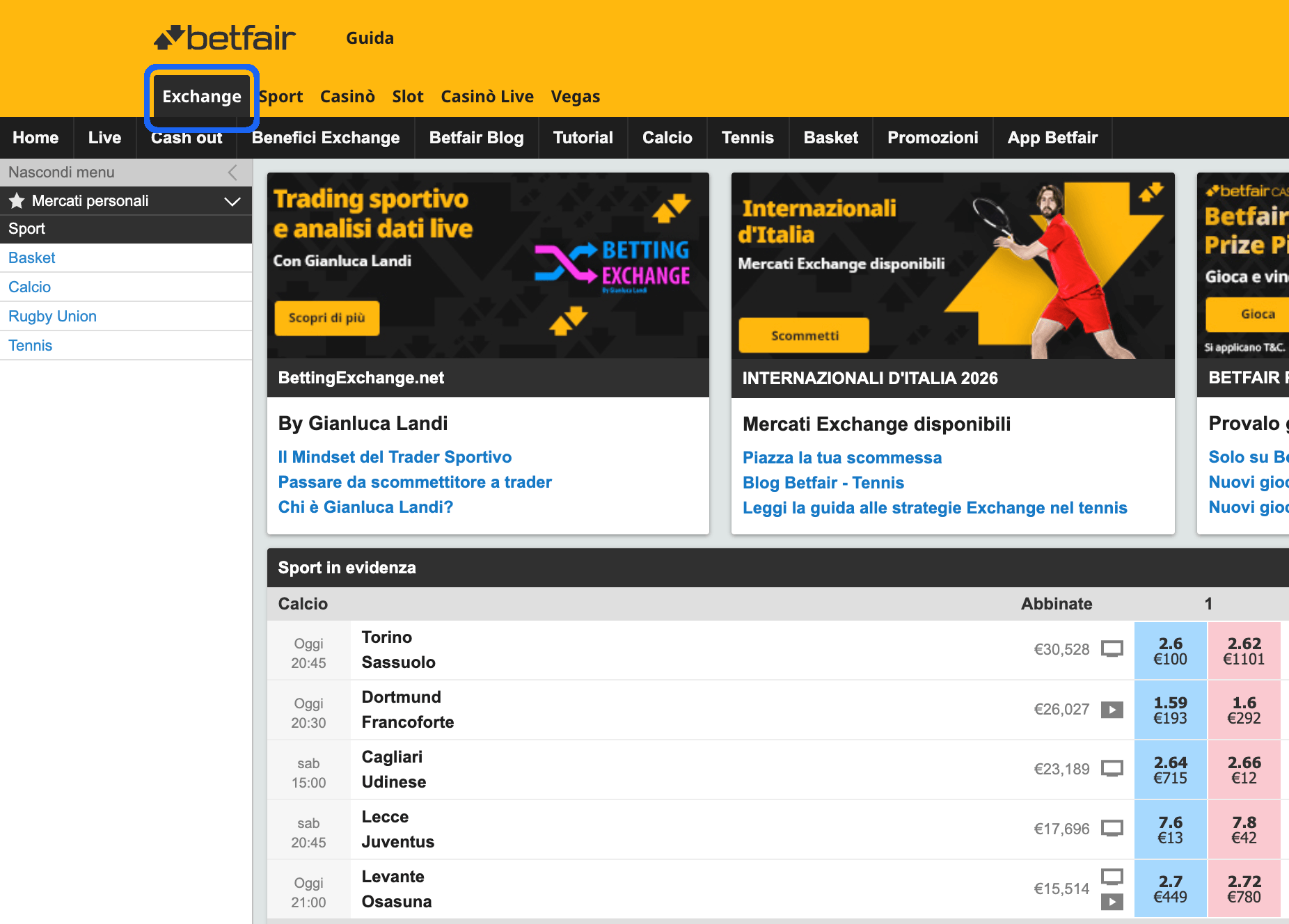Open Basket in the sidebar

click(x=126, y=258)
